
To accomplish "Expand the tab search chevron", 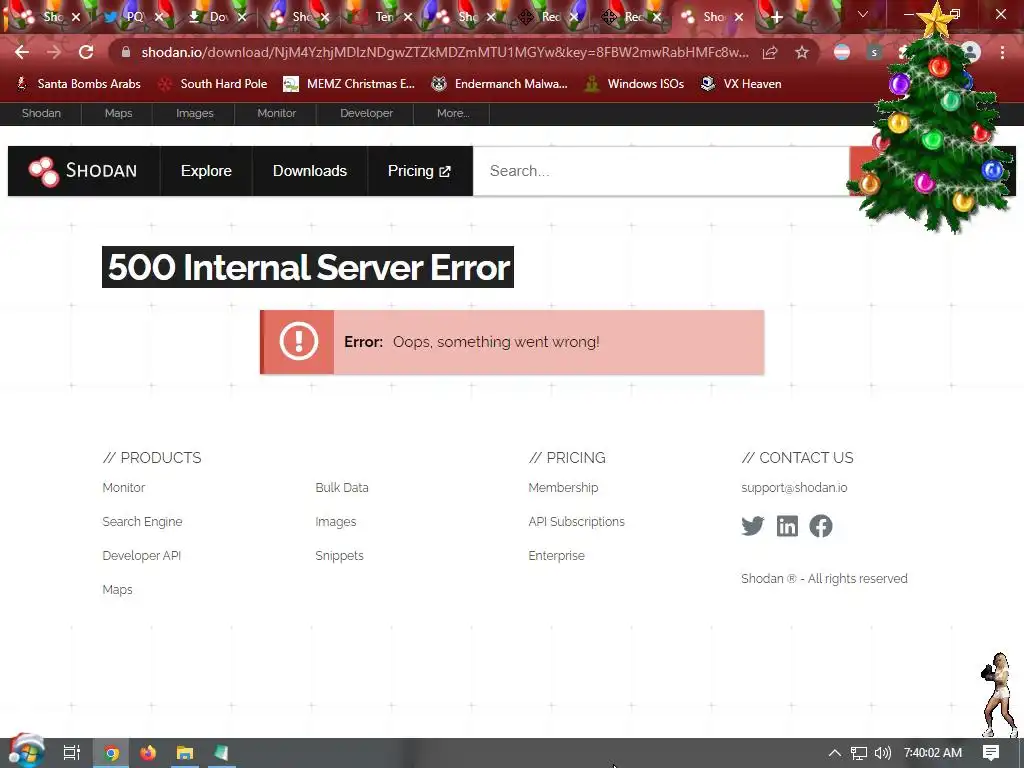I will [863, 14].
